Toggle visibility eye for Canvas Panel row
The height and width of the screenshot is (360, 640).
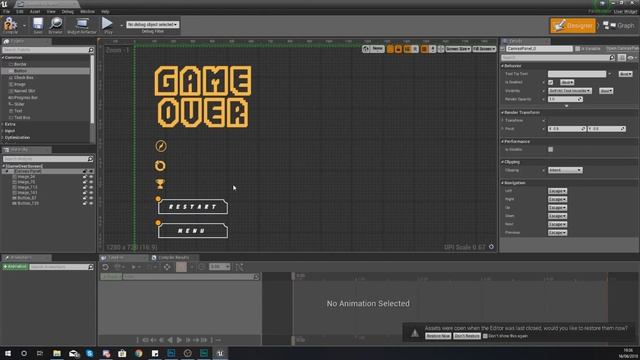coord(91,171)
